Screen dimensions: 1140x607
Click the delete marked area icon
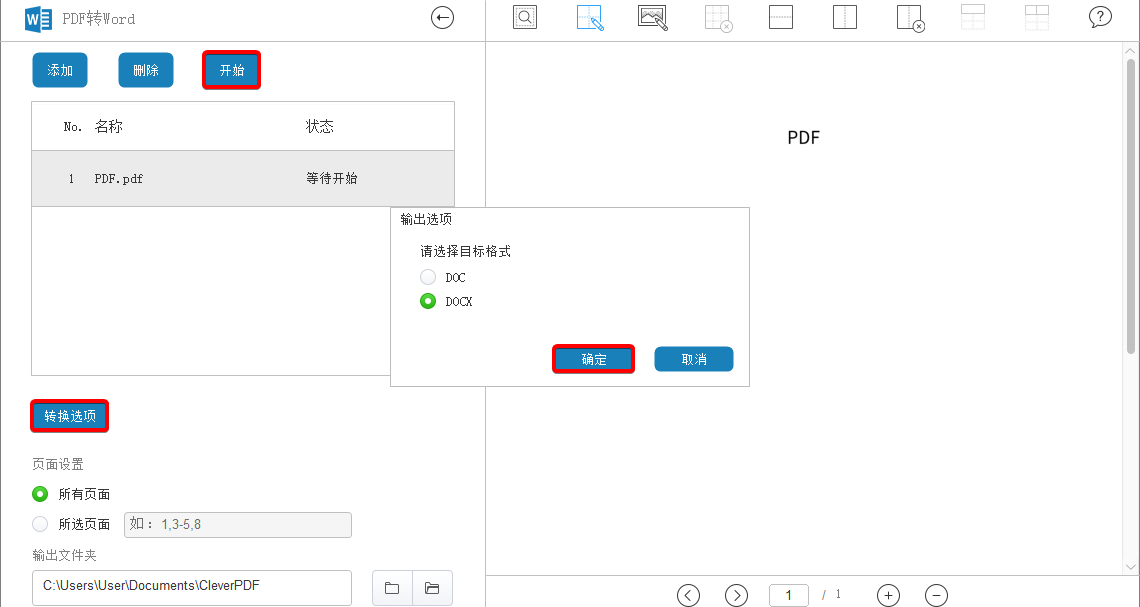click(x=717, y=17)
